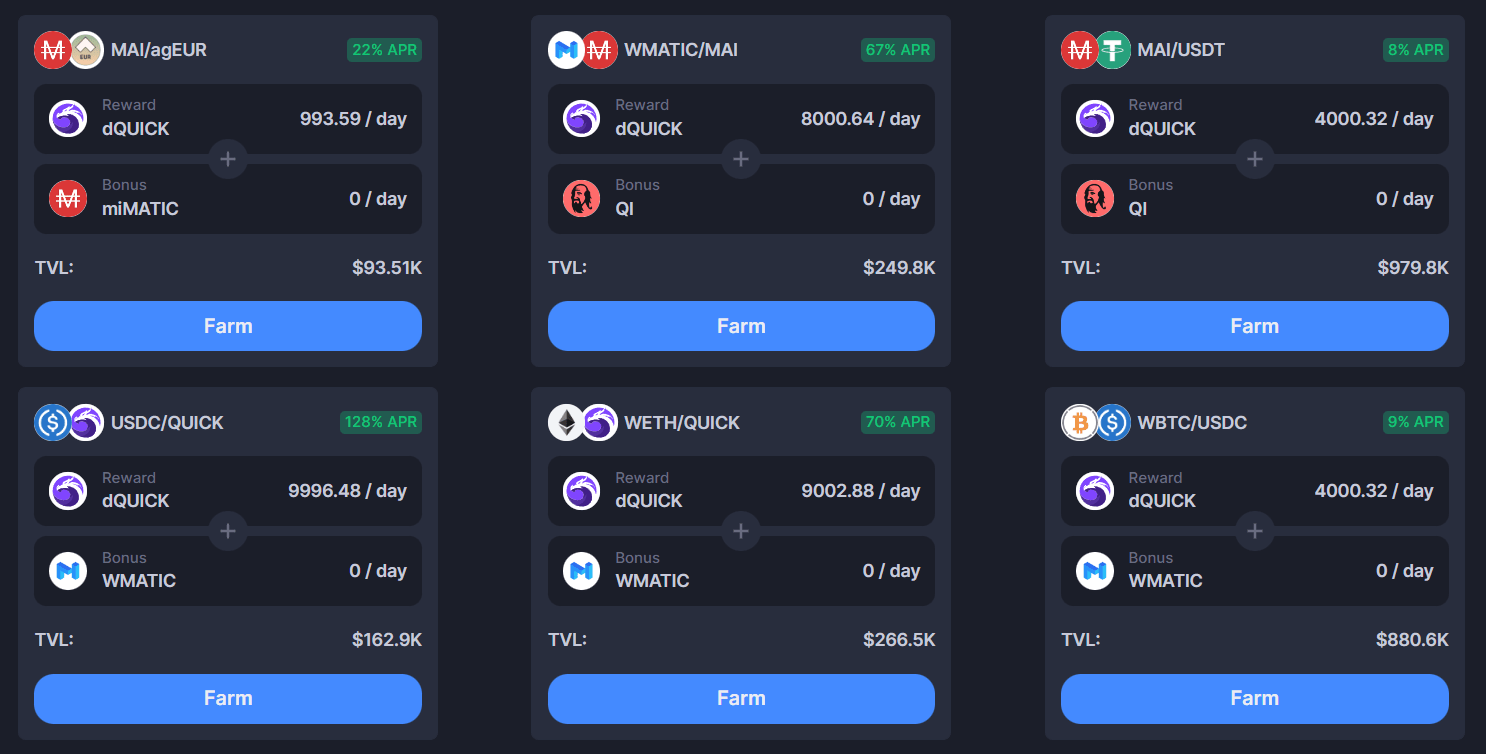Viewport: 1486px width, 754px height.
Task: Click Farm under the USDC/QUICK pool
Action: click(x=228, y=698)
